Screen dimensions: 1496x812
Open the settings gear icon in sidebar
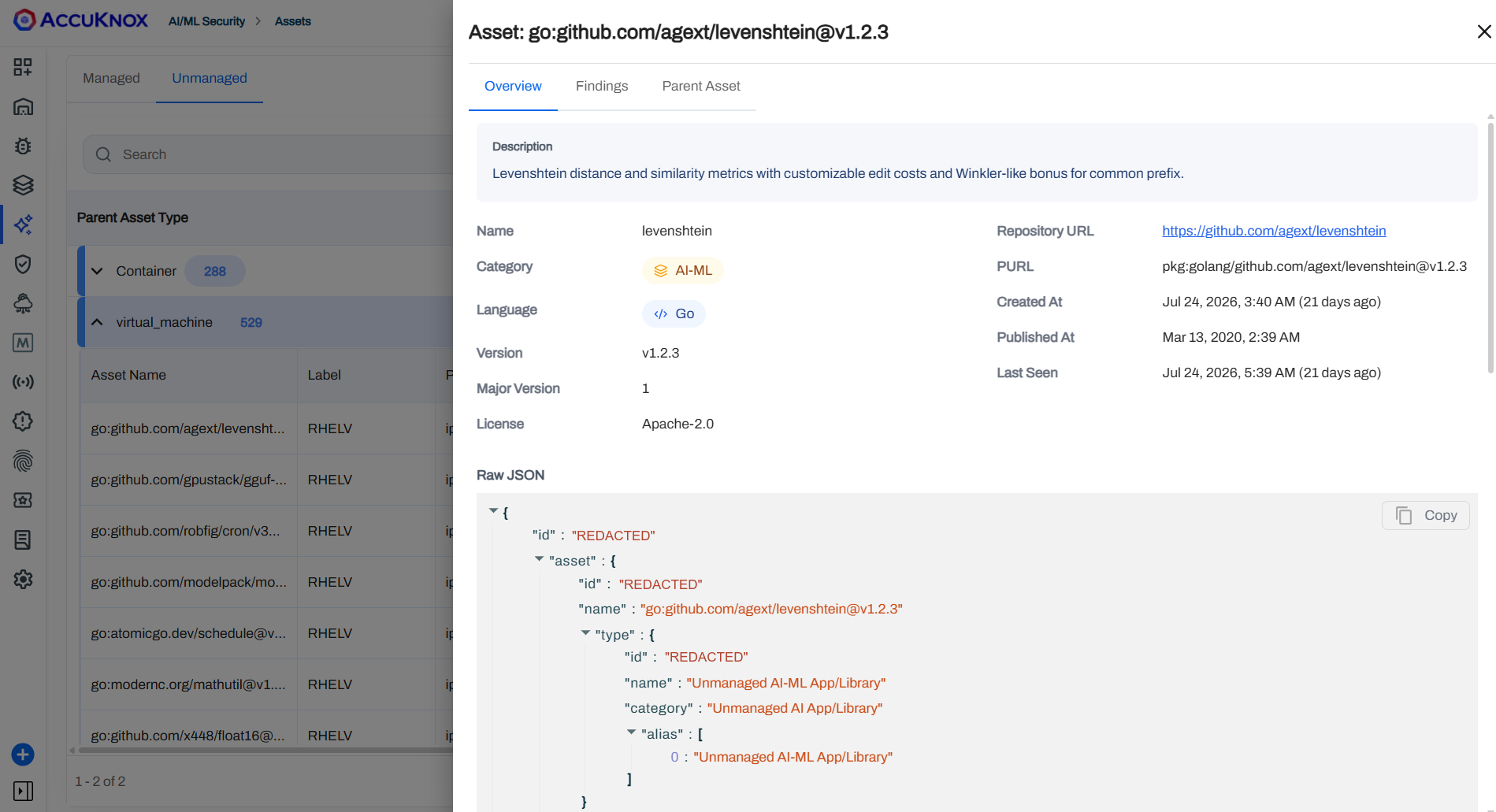tap(23, 579)
